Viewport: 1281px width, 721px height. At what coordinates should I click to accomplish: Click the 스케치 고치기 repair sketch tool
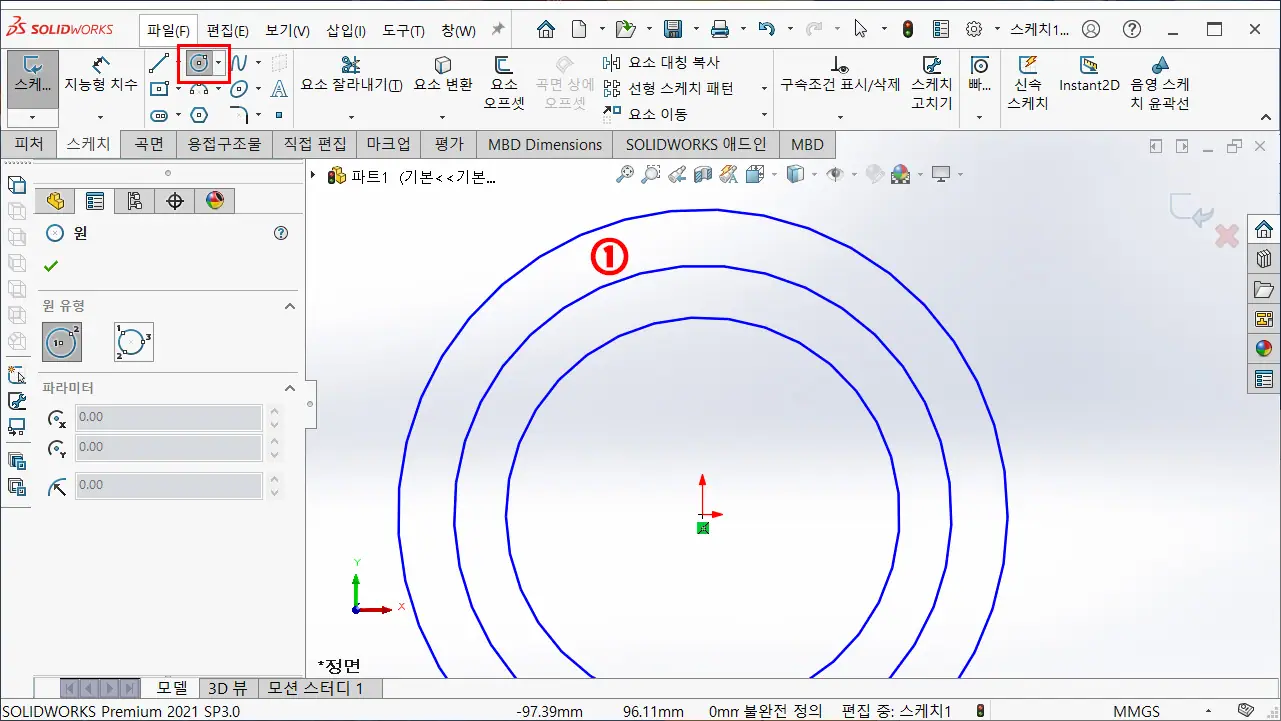tap(931, 82)
